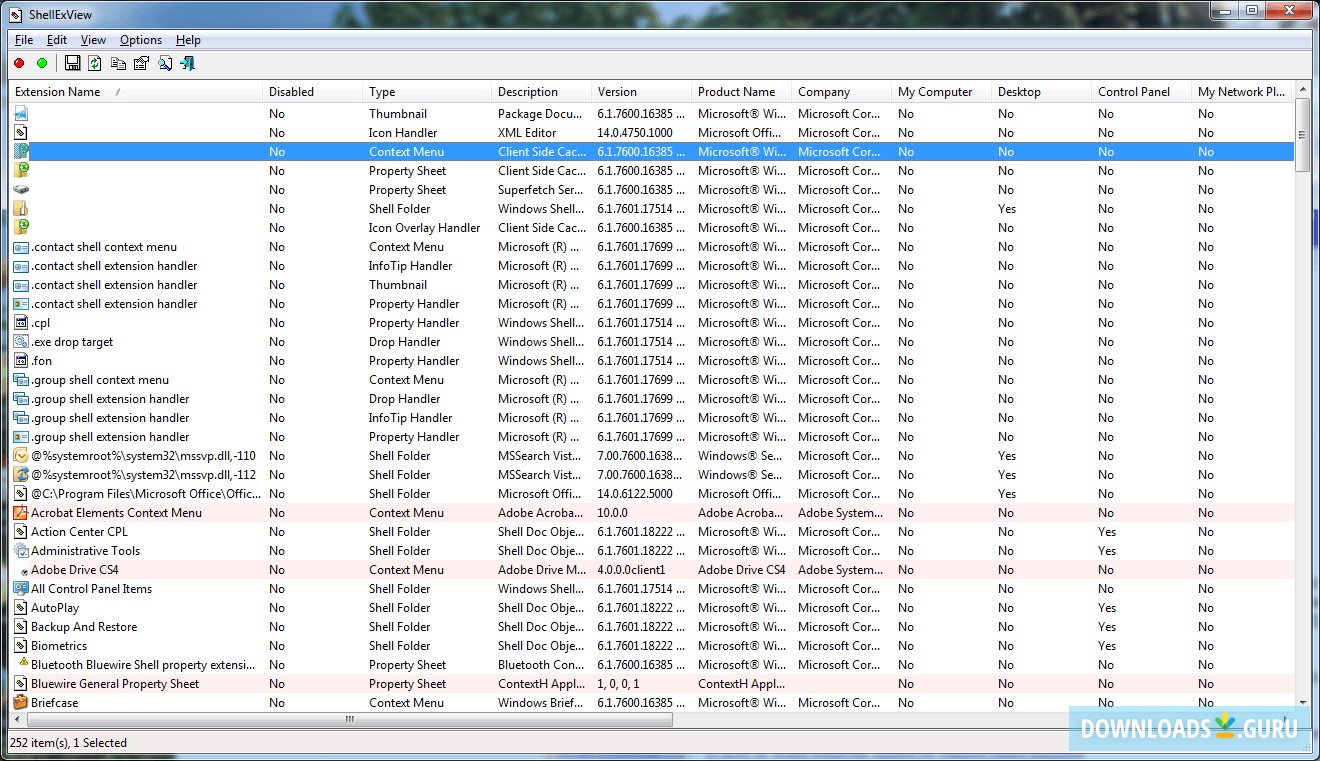Click the vertical scrollbar thumb

tap(1302, 134)
